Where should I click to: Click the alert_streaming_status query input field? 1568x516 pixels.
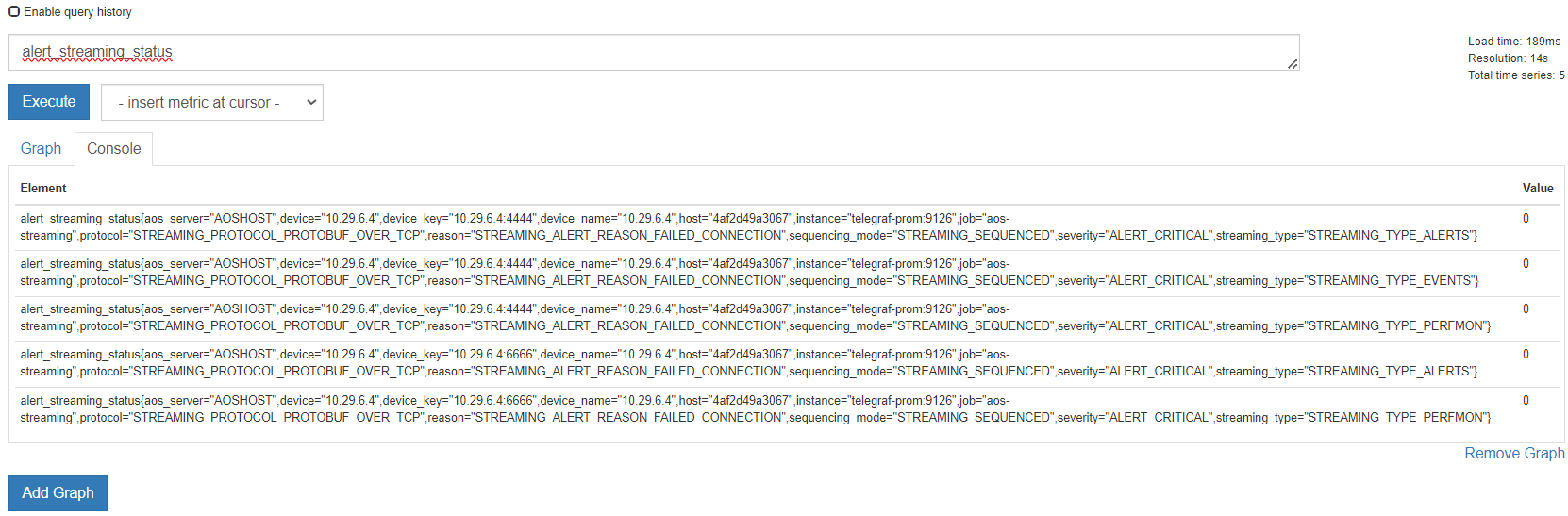click(x=651, y=53)
